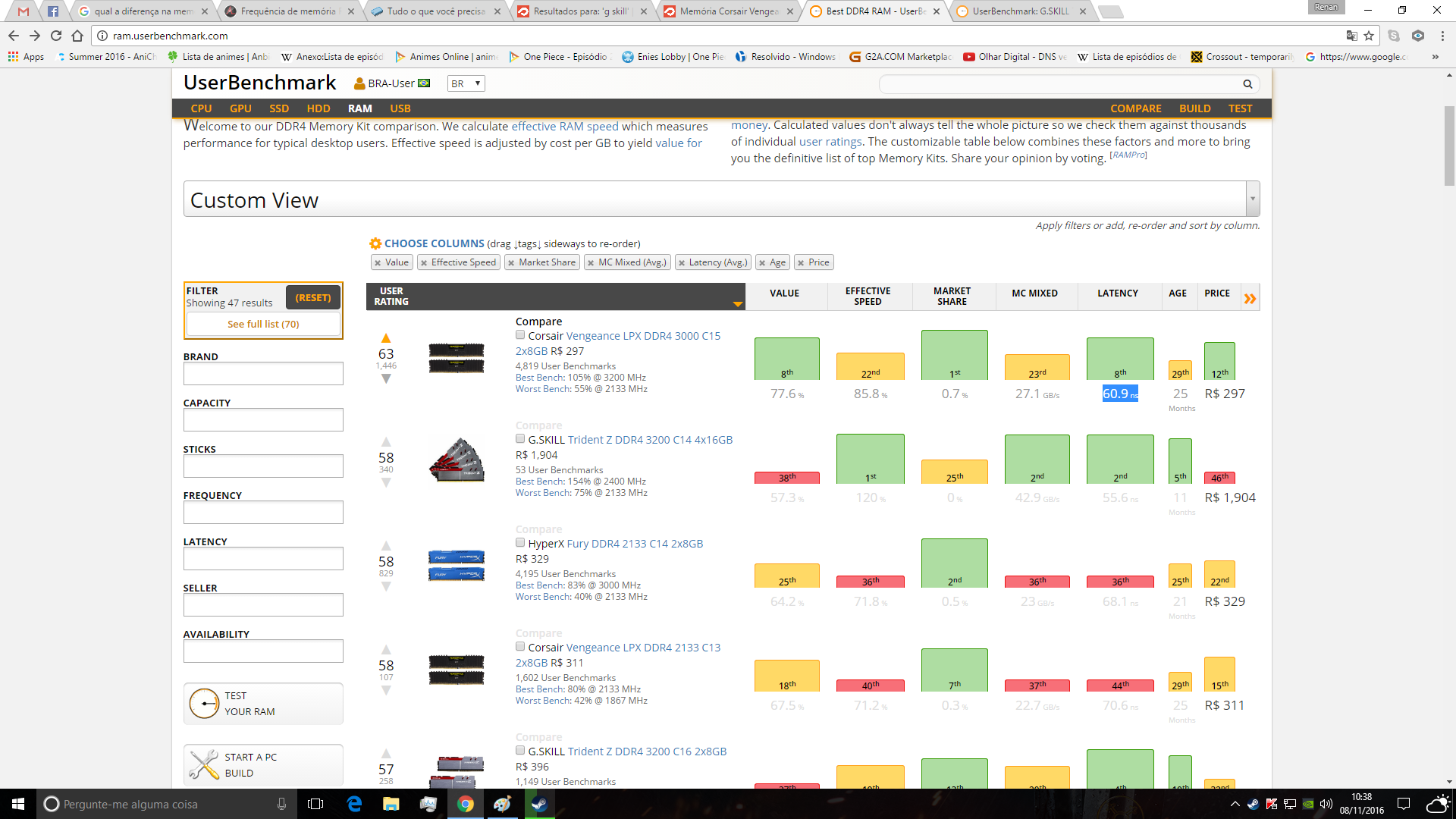Image resolution: width=1456 pixels, height=819 pixels.
Task: Open the COMPARE link in nav bar
Action: point(1135,108)
